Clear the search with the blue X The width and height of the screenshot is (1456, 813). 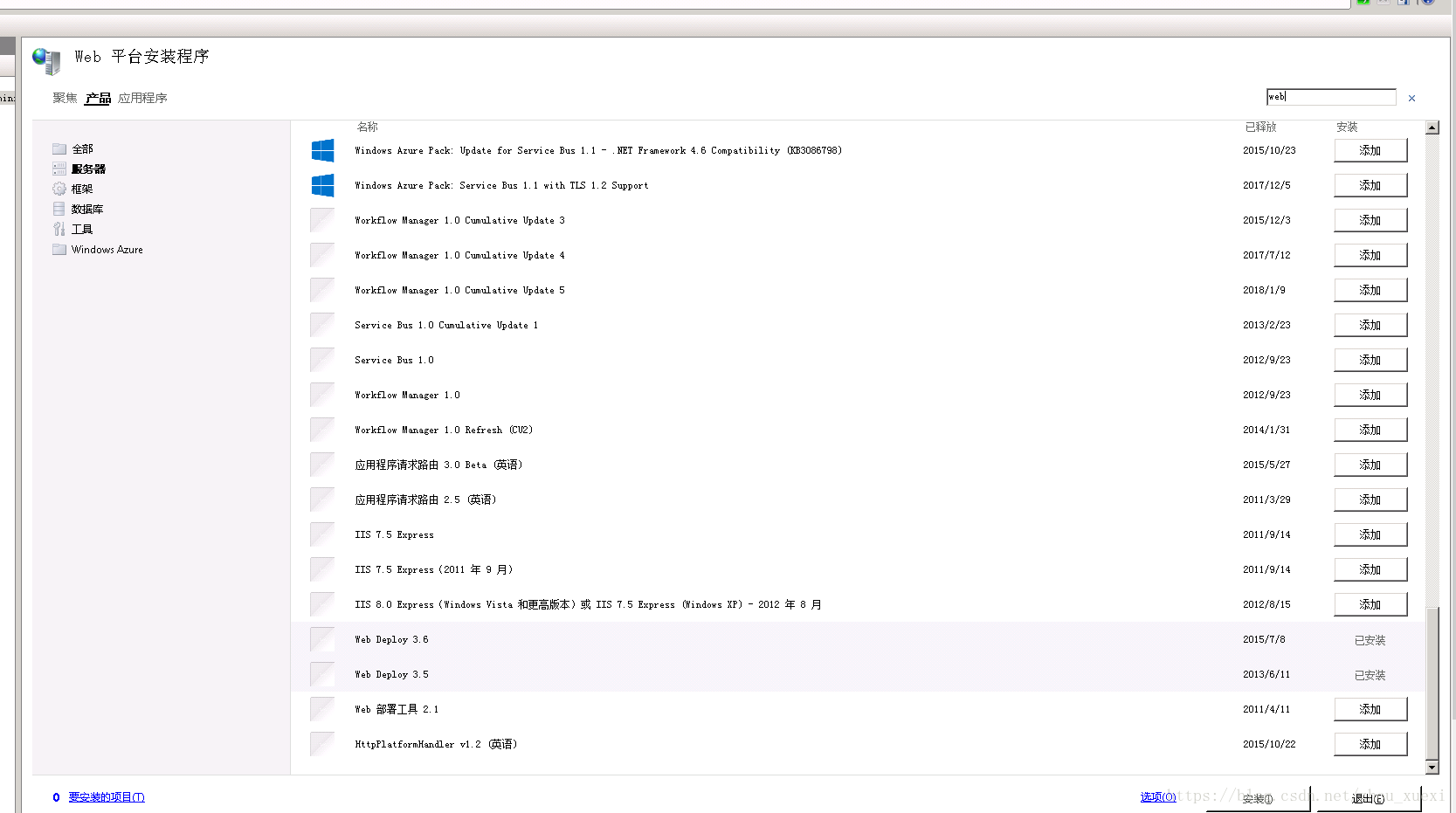coord(1411,98)
